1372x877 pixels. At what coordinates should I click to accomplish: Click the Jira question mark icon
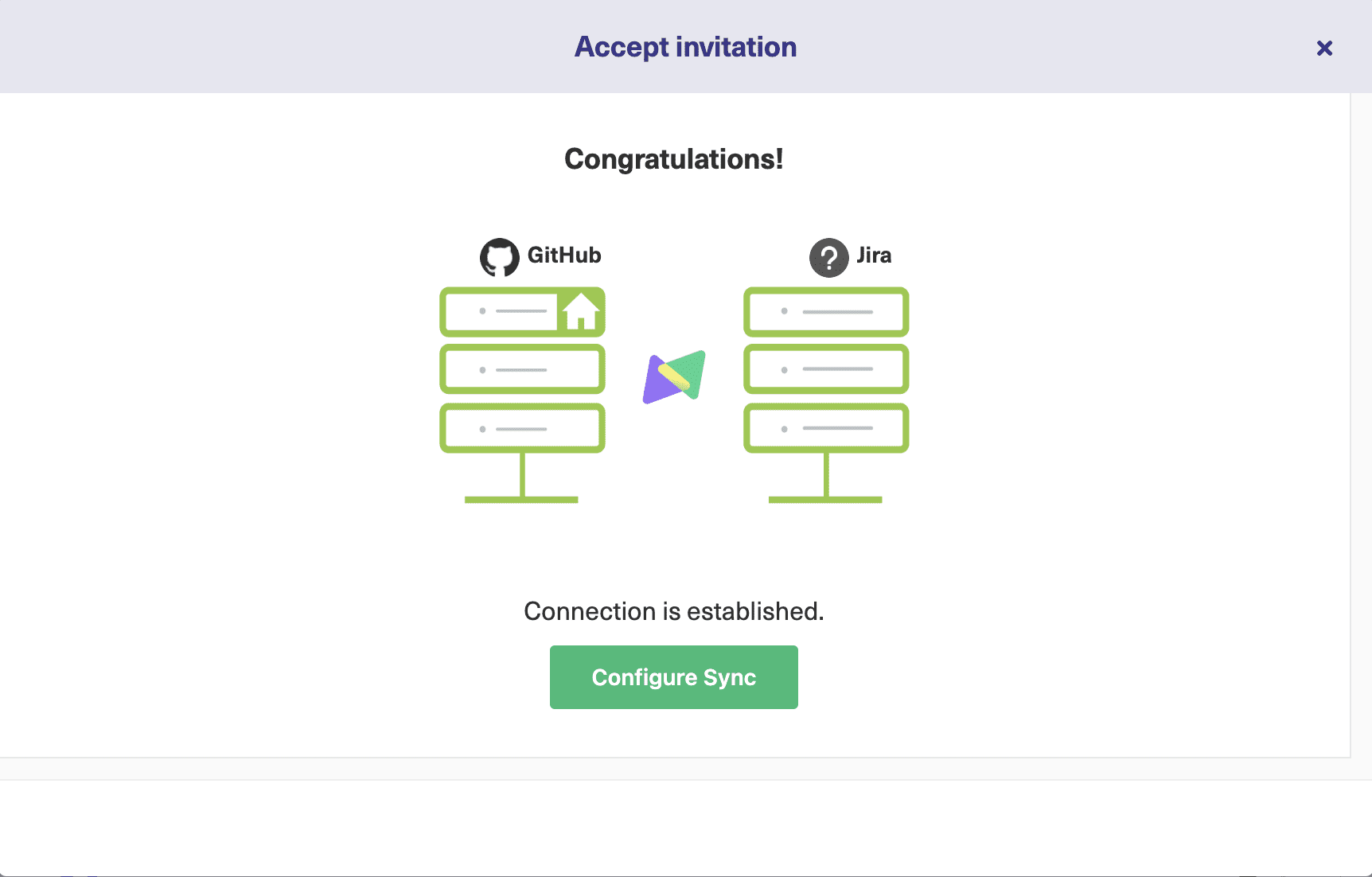[828, 256]
